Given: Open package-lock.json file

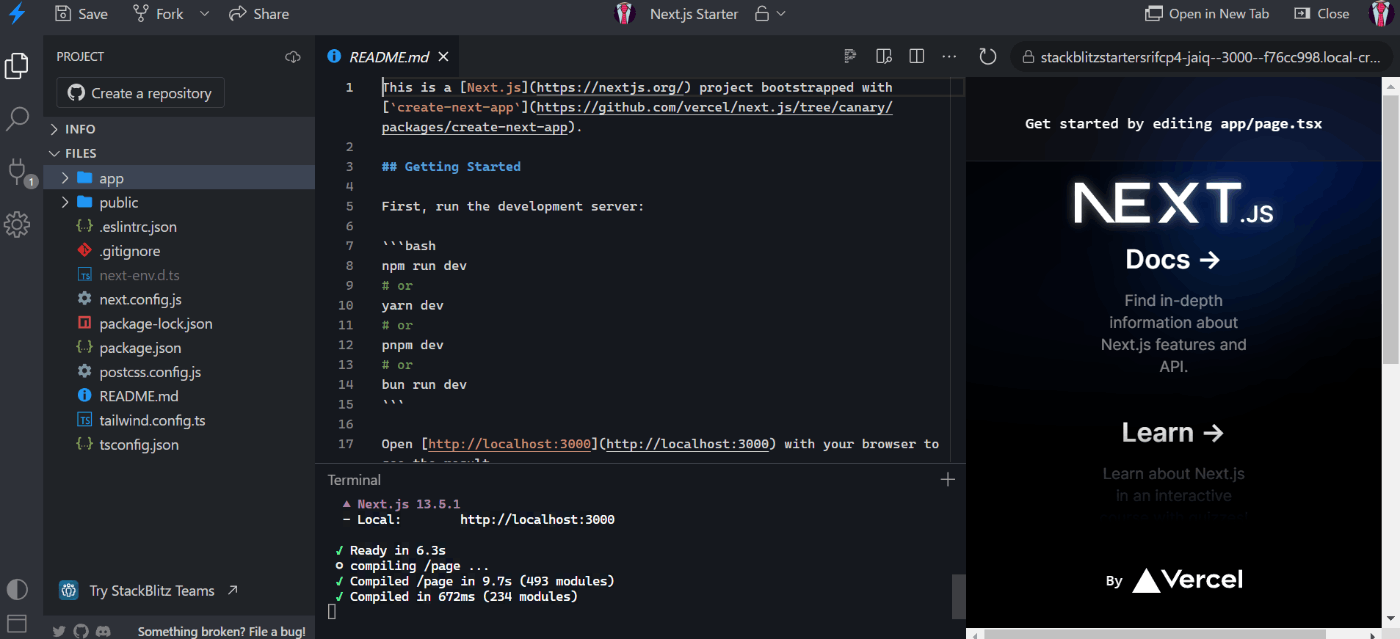Looking at the screenshot, I should (x=179, y=324).
